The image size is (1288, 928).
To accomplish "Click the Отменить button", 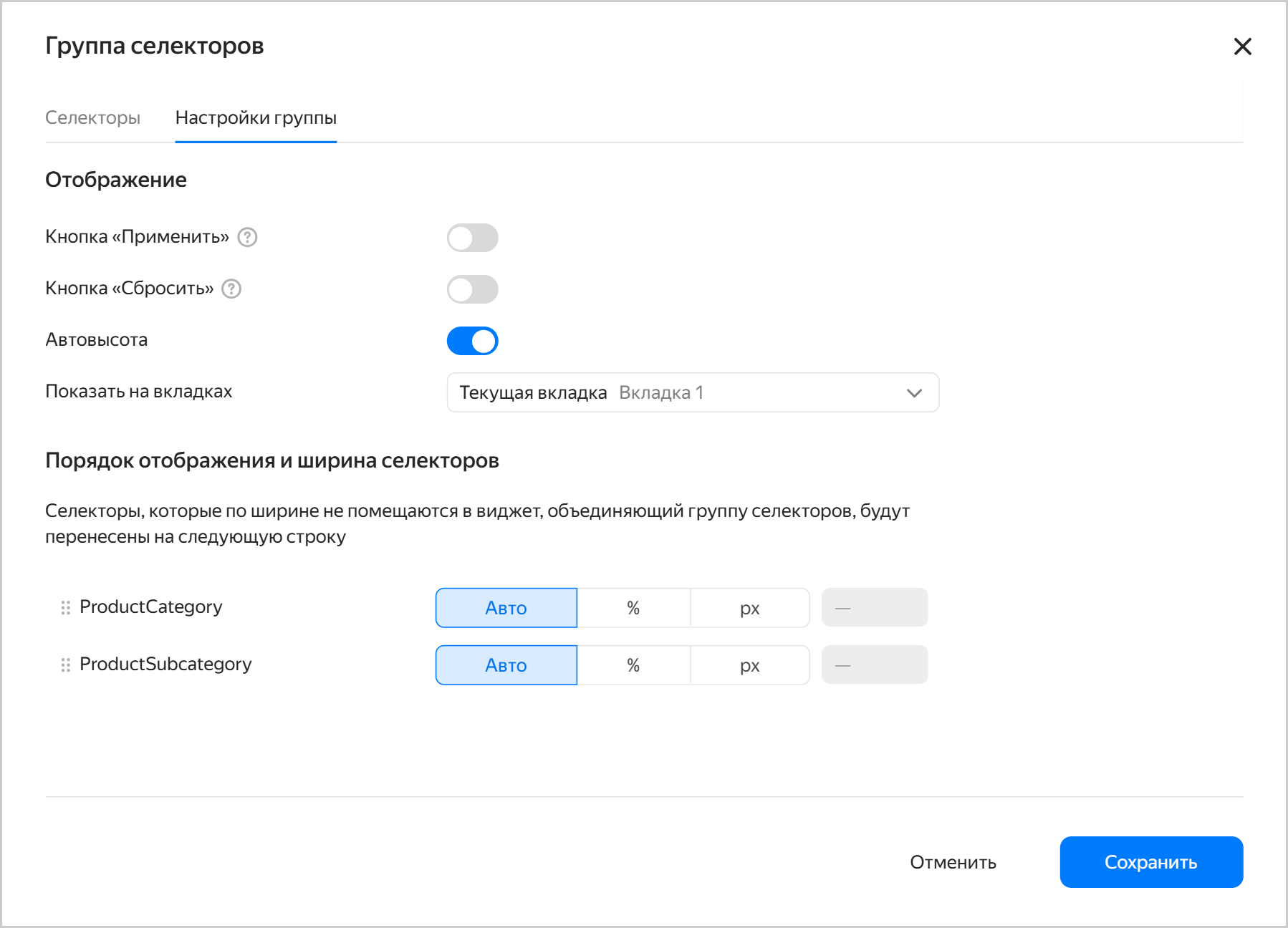I will 953,862.
